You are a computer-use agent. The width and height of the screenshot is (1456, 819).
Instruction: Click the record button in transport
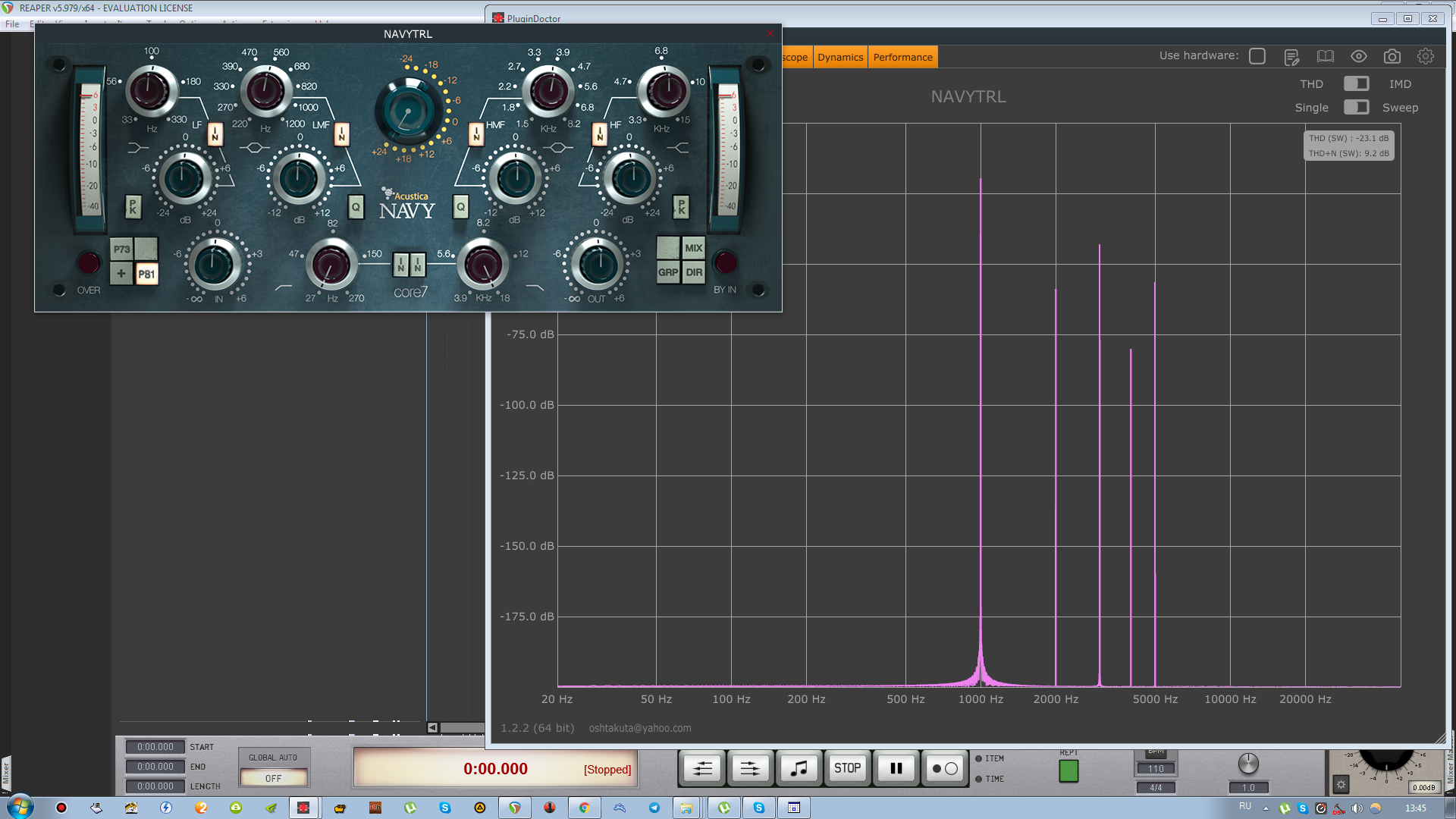pyautogui.click(x=944, y=768)
